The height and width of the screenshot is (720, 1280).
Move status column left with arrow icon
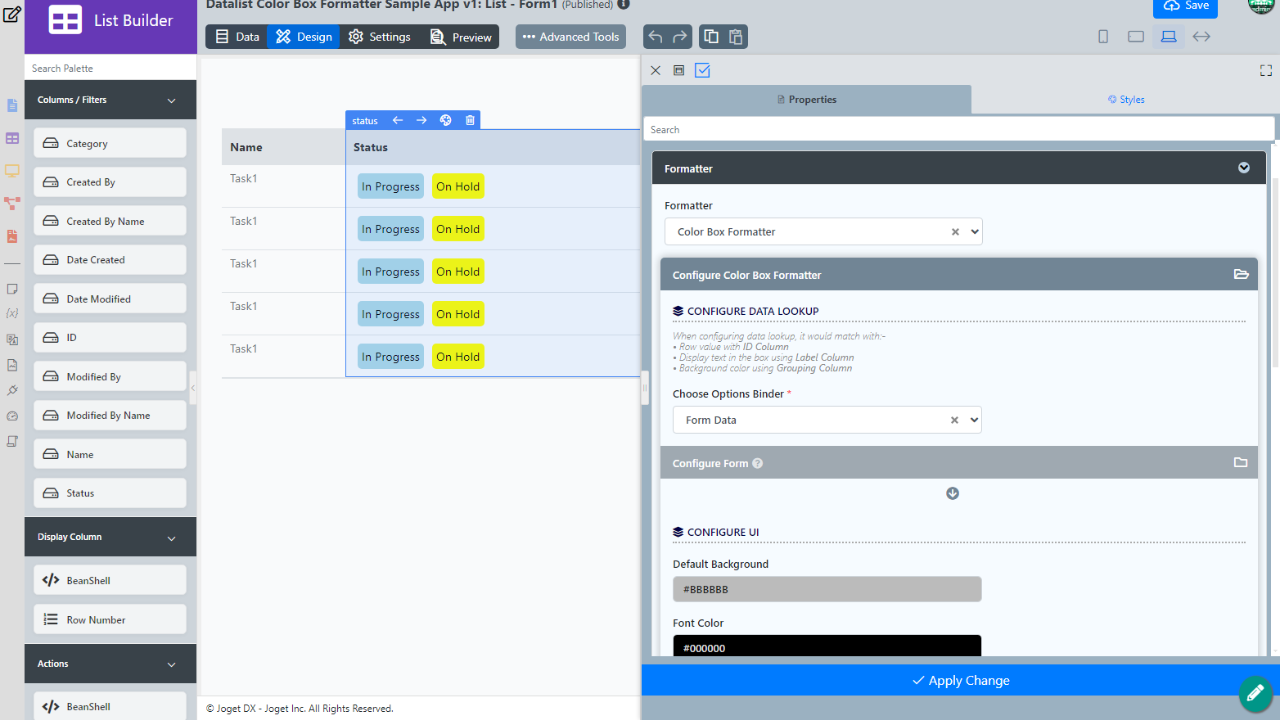pos(398,120)
